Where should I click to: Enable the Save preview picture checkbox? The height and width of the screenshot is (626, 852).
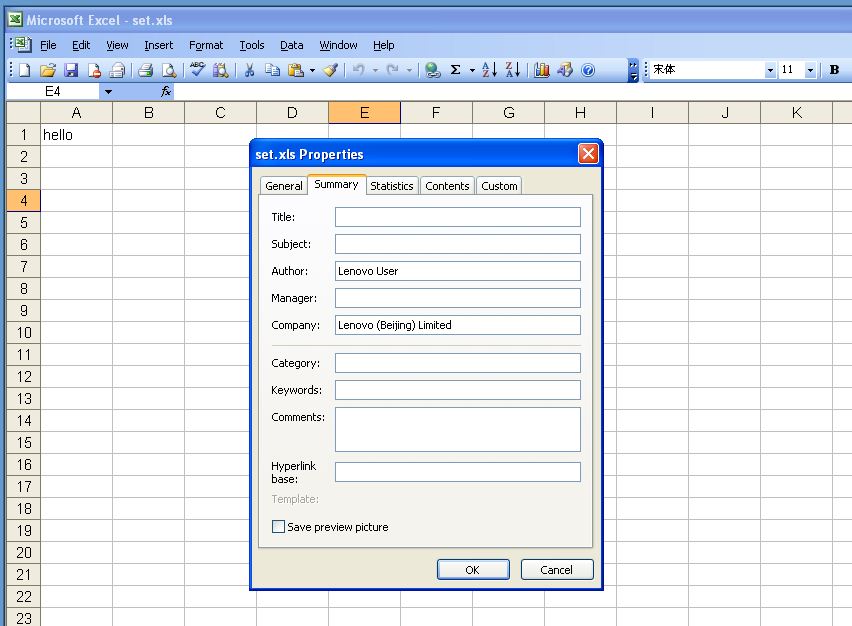[x=278, y=527]
